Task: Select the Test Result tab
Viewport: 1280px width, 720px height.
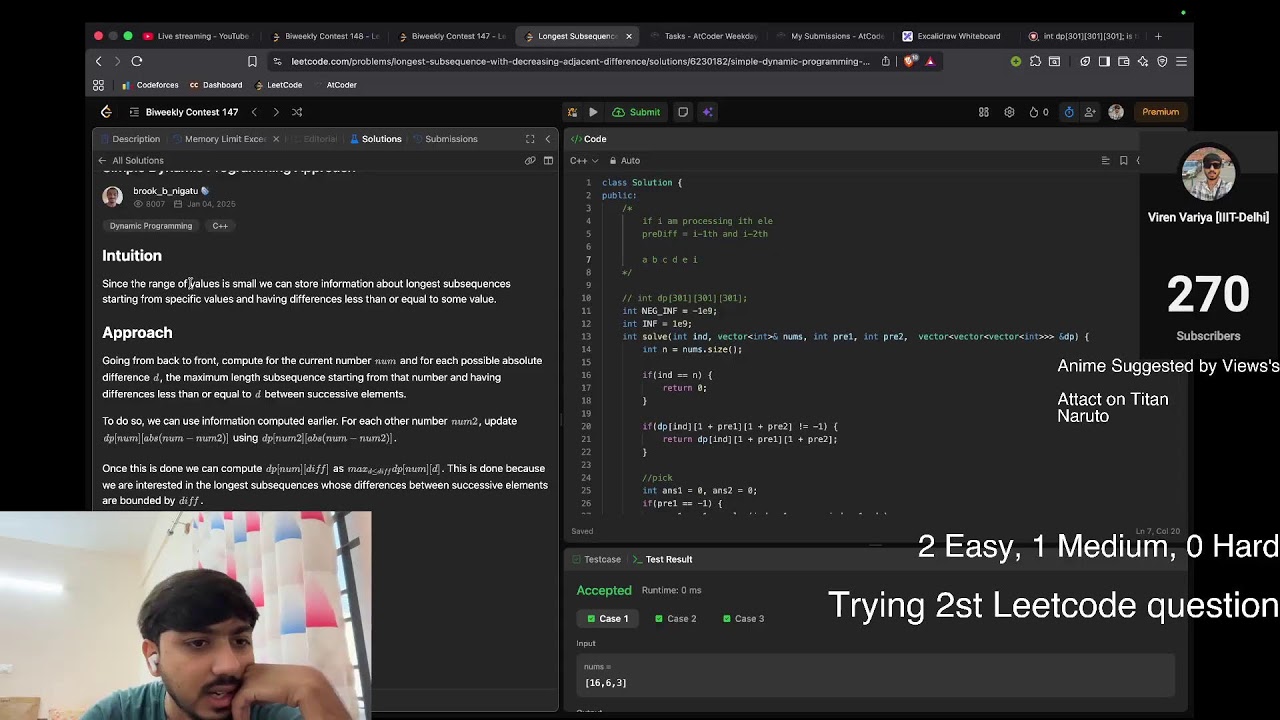Action: pyautogui.click(x=662, y=559)
